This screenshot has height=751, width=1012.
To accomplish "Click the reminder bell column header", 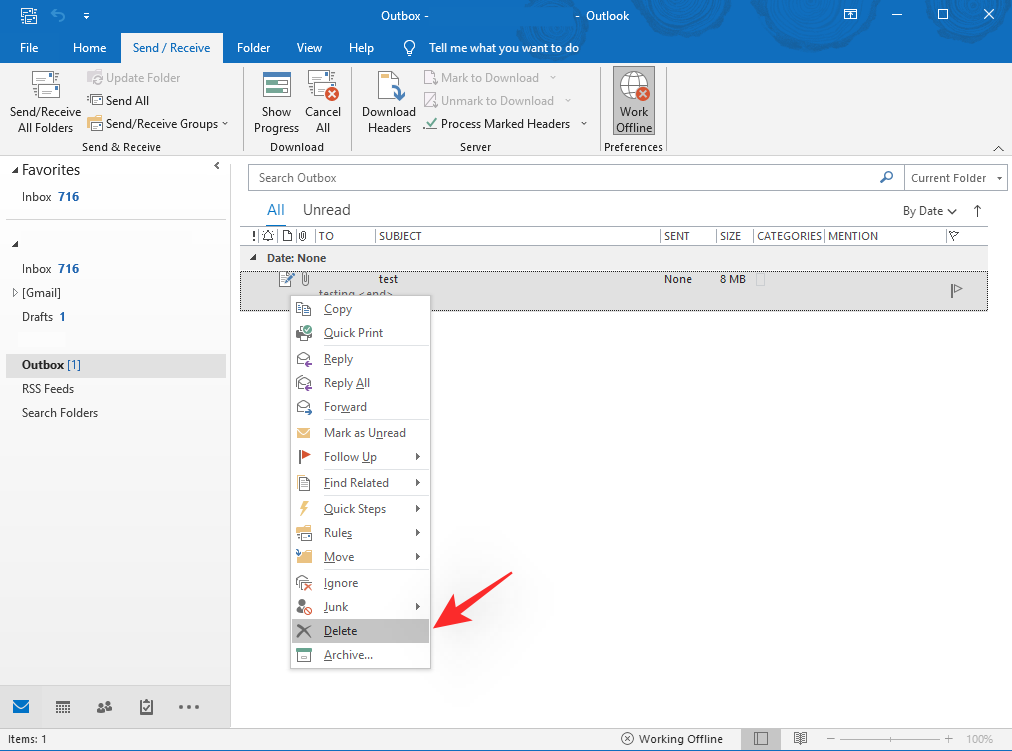I will point(268,236).
